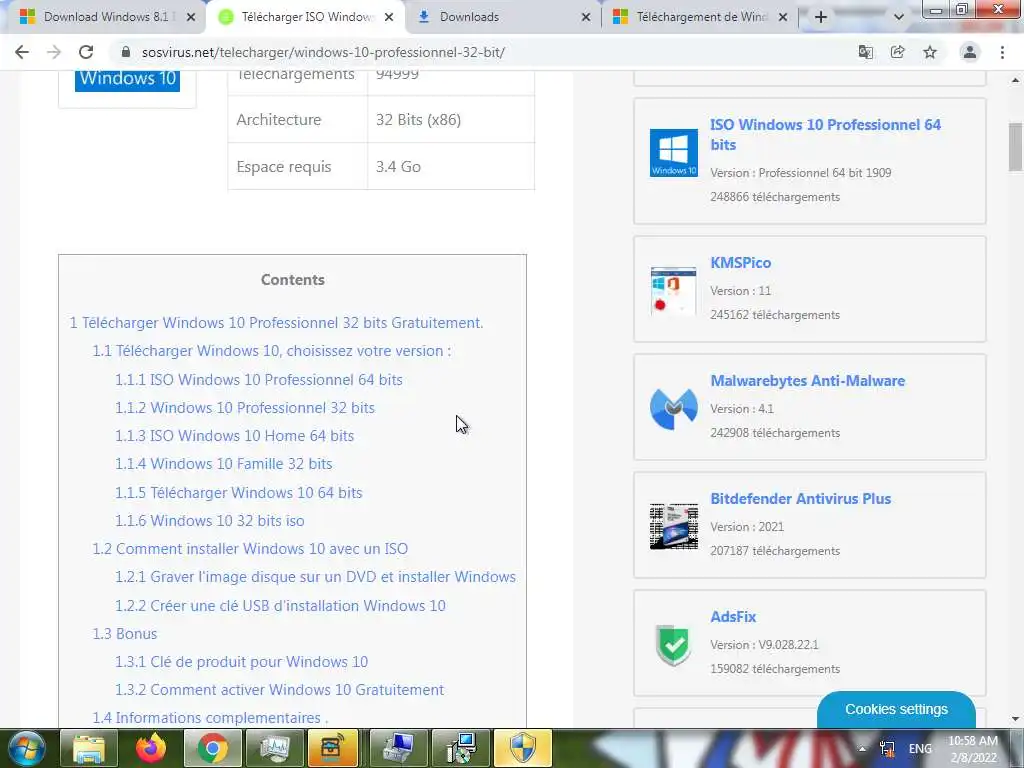1024x768 pixels.
Task: Click the 32 Bits (x86) architecture cell
Action: click(x=451, y=120)
